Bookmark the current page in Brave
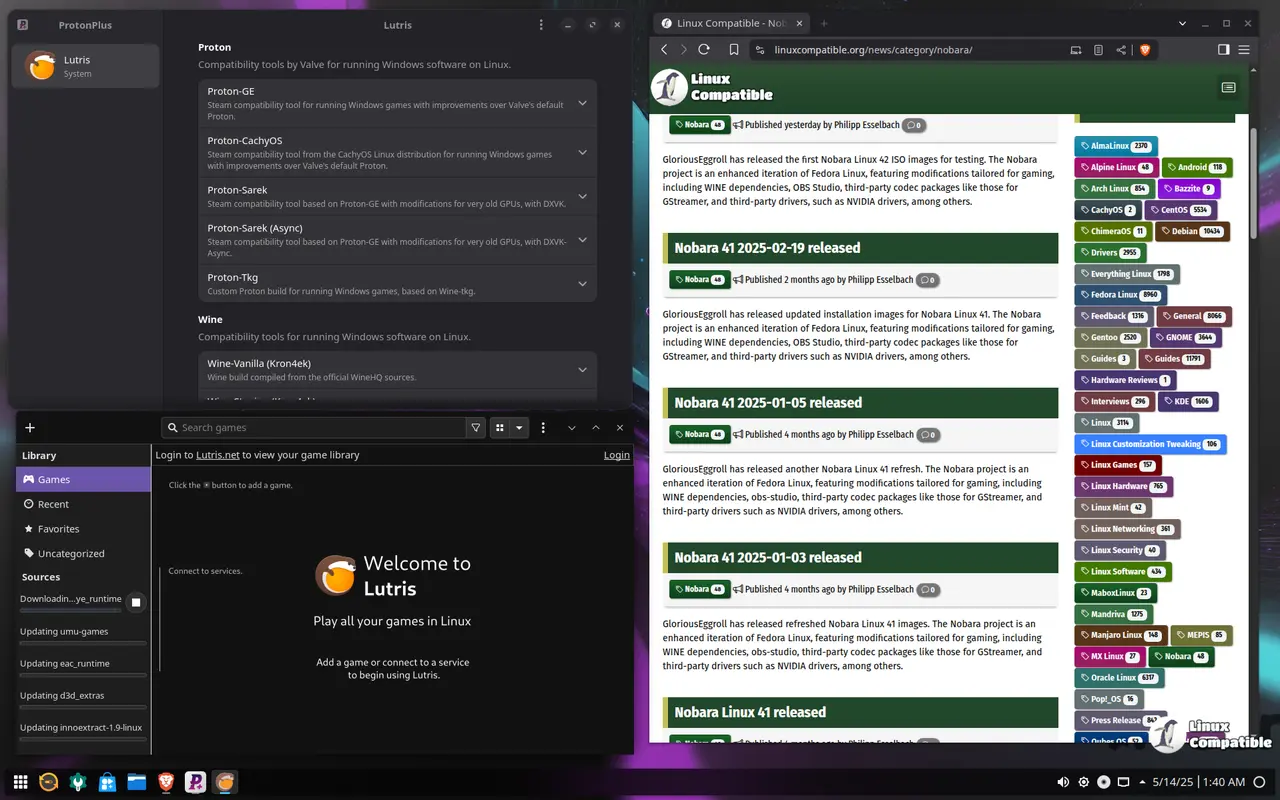The image size is (1280, 800). [x=734, y=50]
